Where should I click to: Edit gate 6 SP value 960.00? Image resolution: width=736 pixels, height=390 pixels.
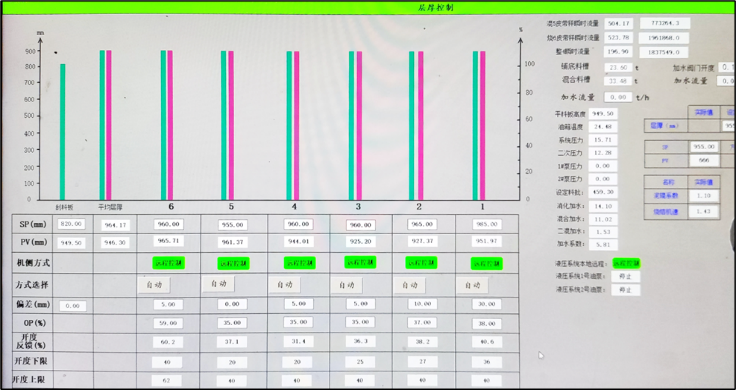(x=169, y=224)
